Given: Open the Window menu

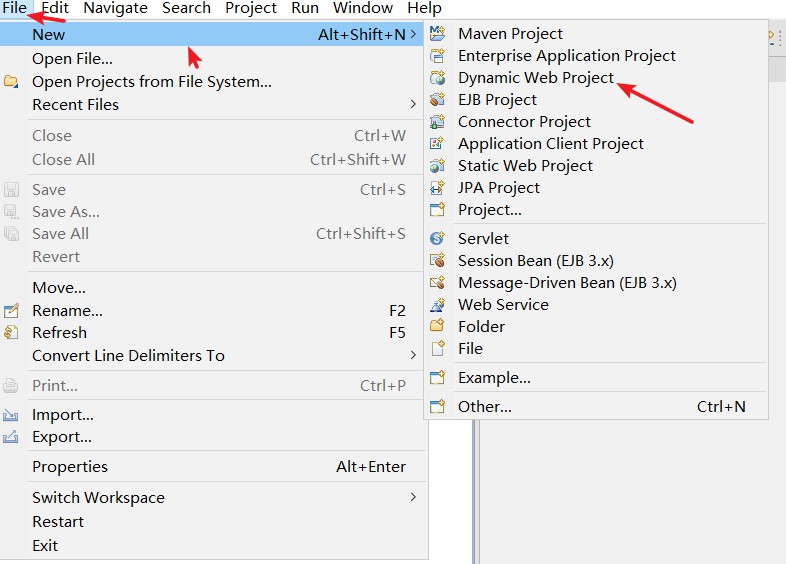Looking at the screenshot, I should coord(363,8).
